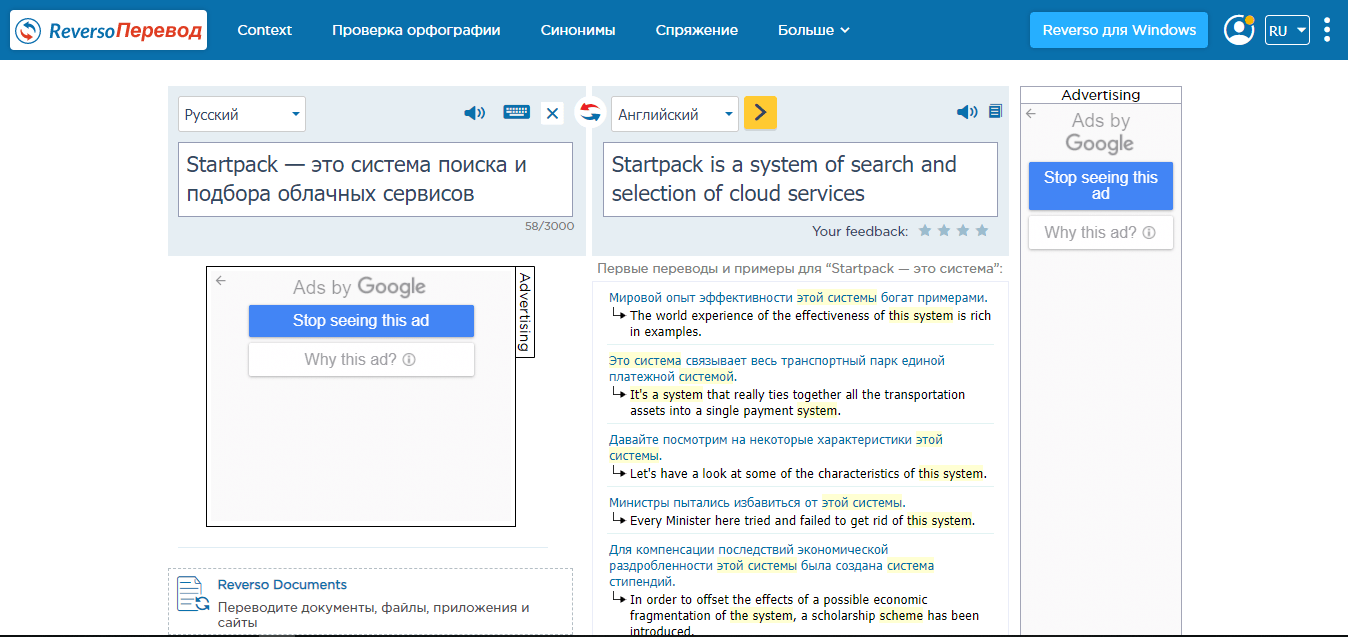The image size is (1348, 637).
Task: Click back arrow in left Google ad
Action: click(x=221, y=281)
